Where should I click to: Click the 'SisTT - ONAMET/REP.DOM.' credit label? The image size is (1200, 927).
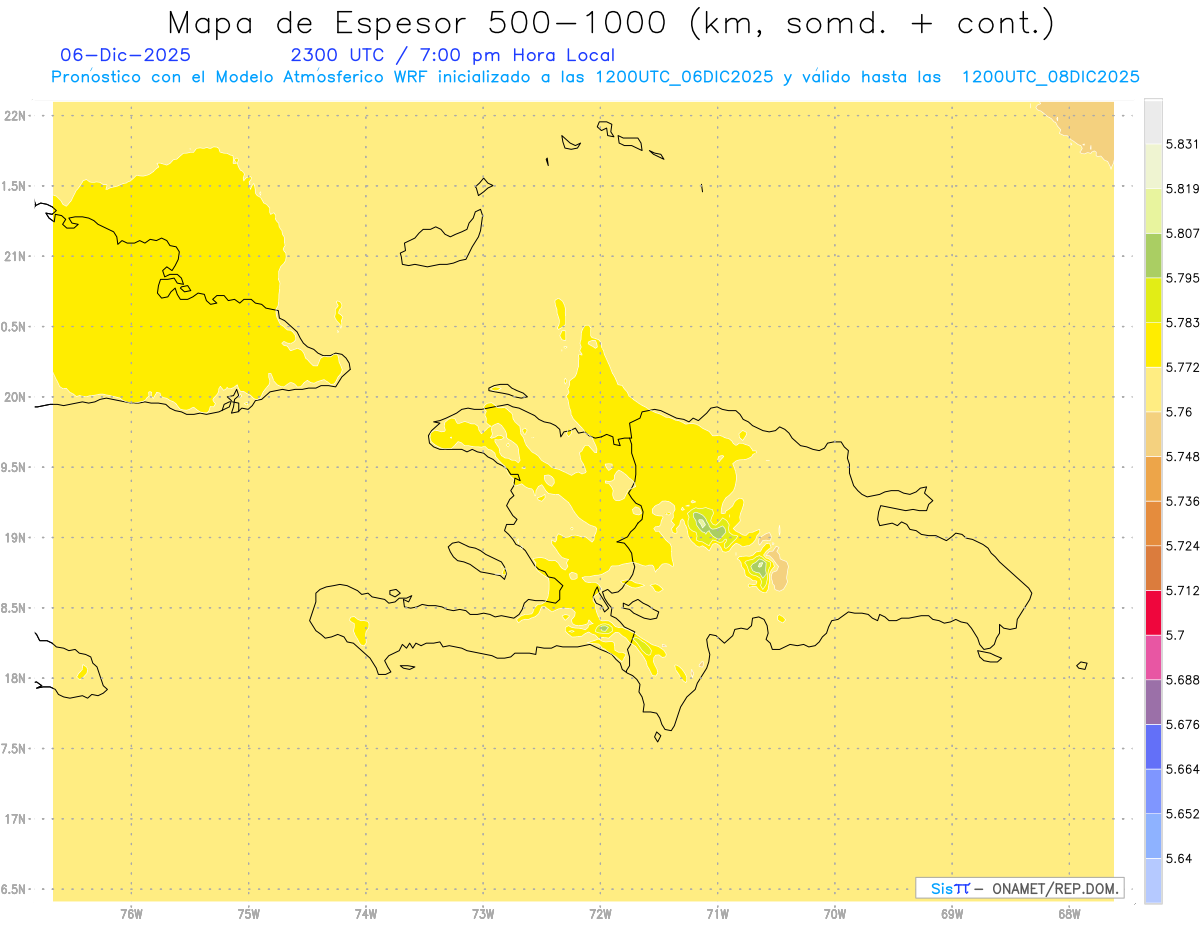1019,888
